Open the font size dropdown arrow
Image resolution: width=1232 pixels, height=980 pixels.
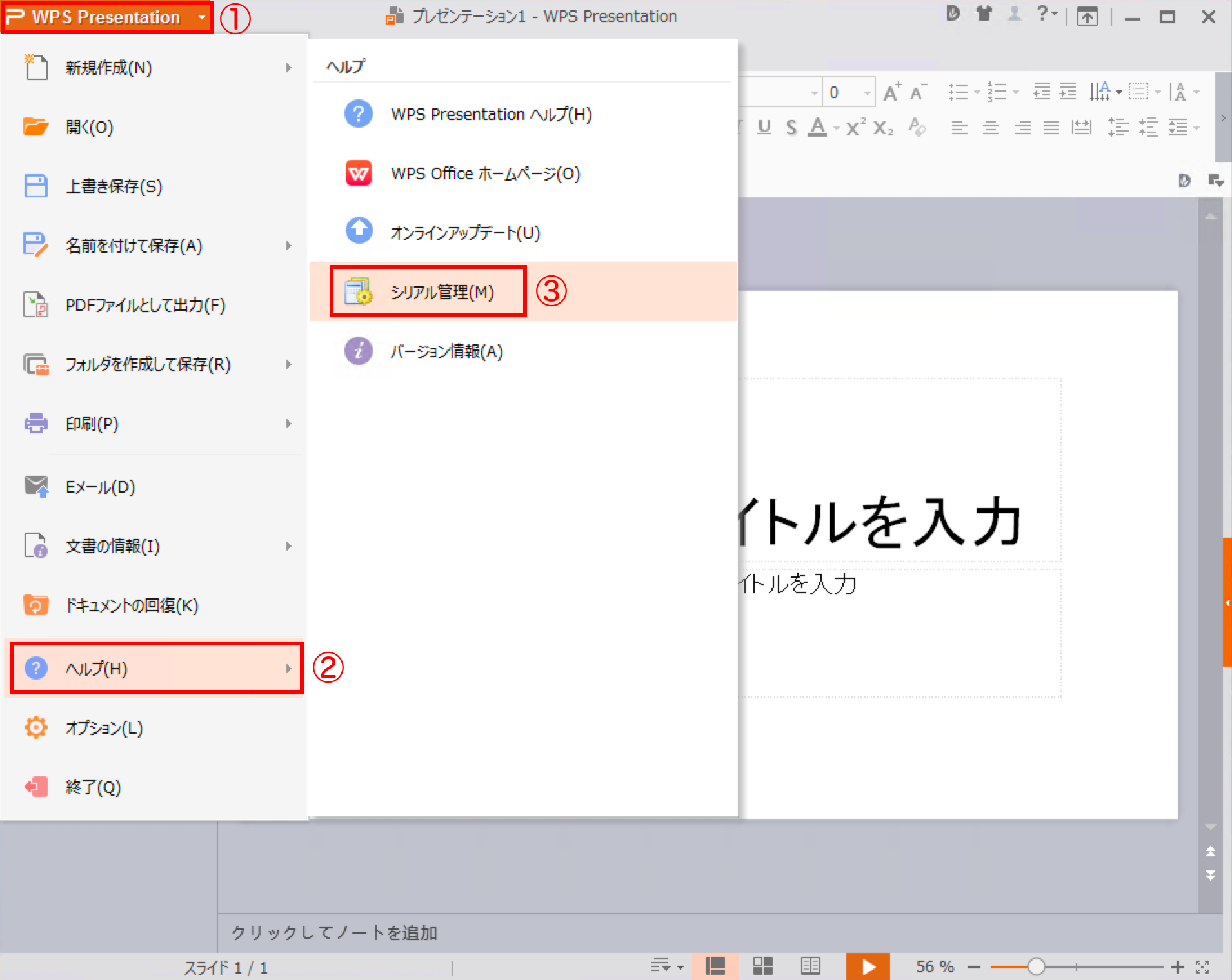click(867, 93)
